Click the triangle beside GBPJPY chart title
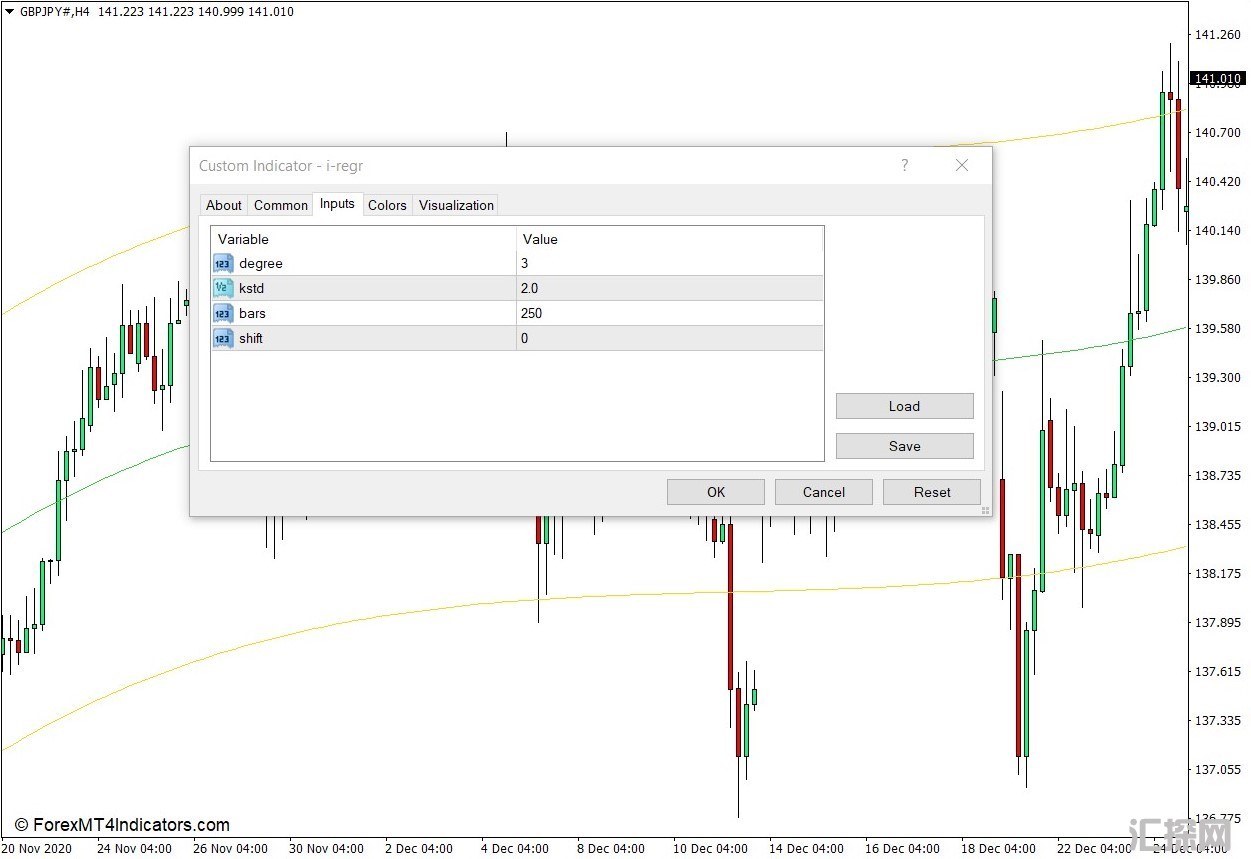 pos(9,12)
